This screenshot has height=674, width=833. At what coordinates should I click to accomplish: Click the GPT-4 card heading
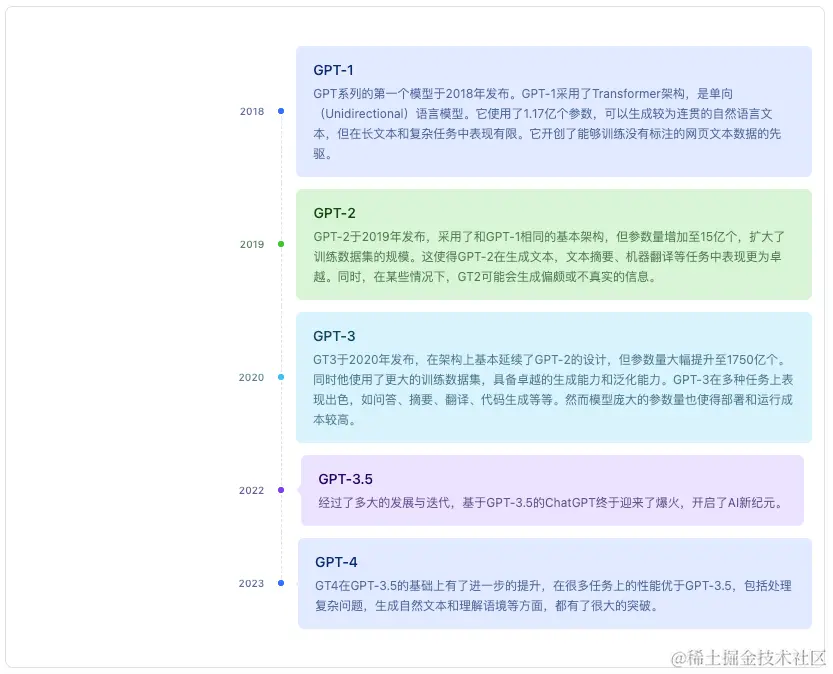336,562
